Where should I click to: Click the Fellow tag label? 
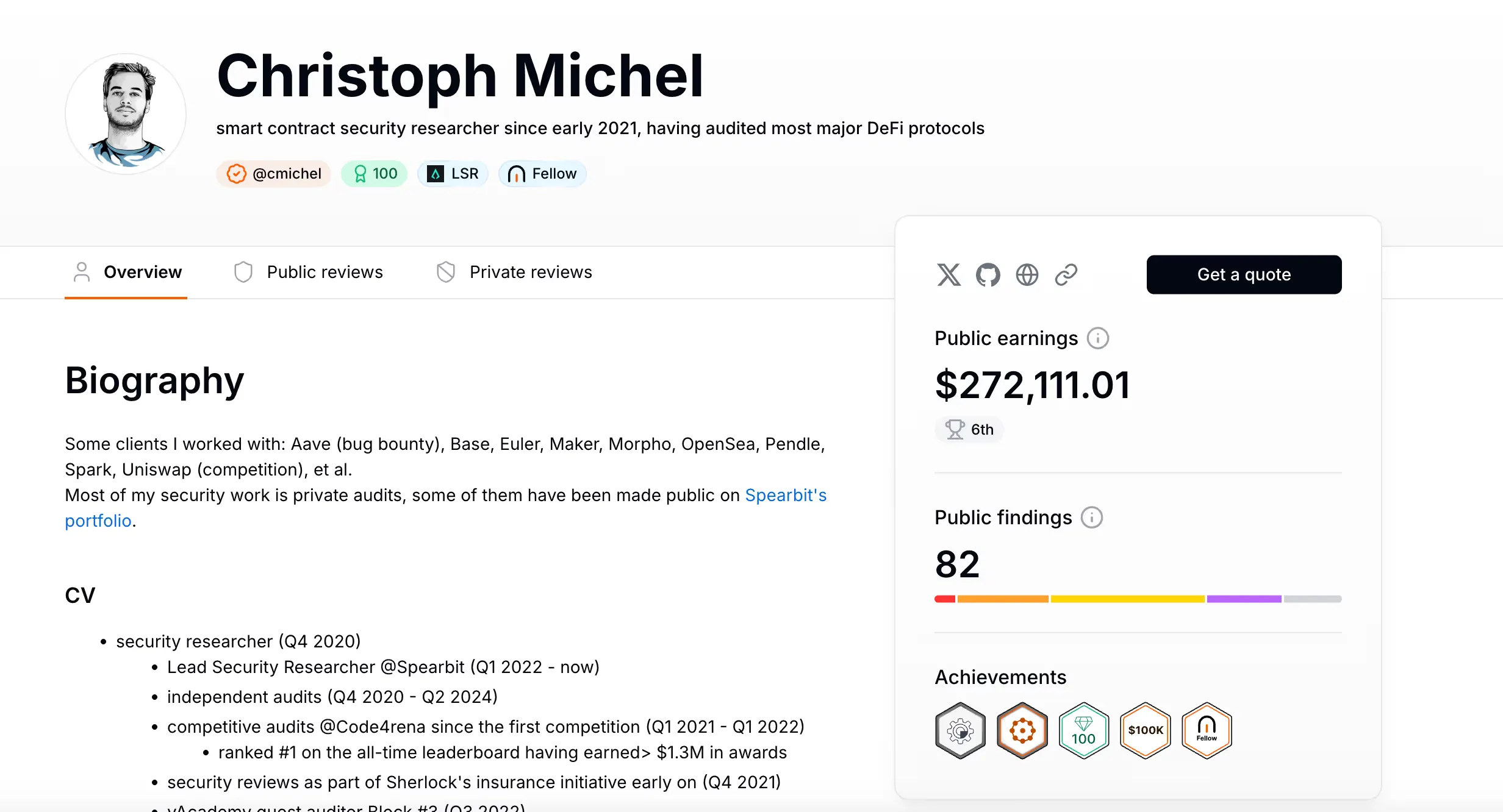(554, 174)
